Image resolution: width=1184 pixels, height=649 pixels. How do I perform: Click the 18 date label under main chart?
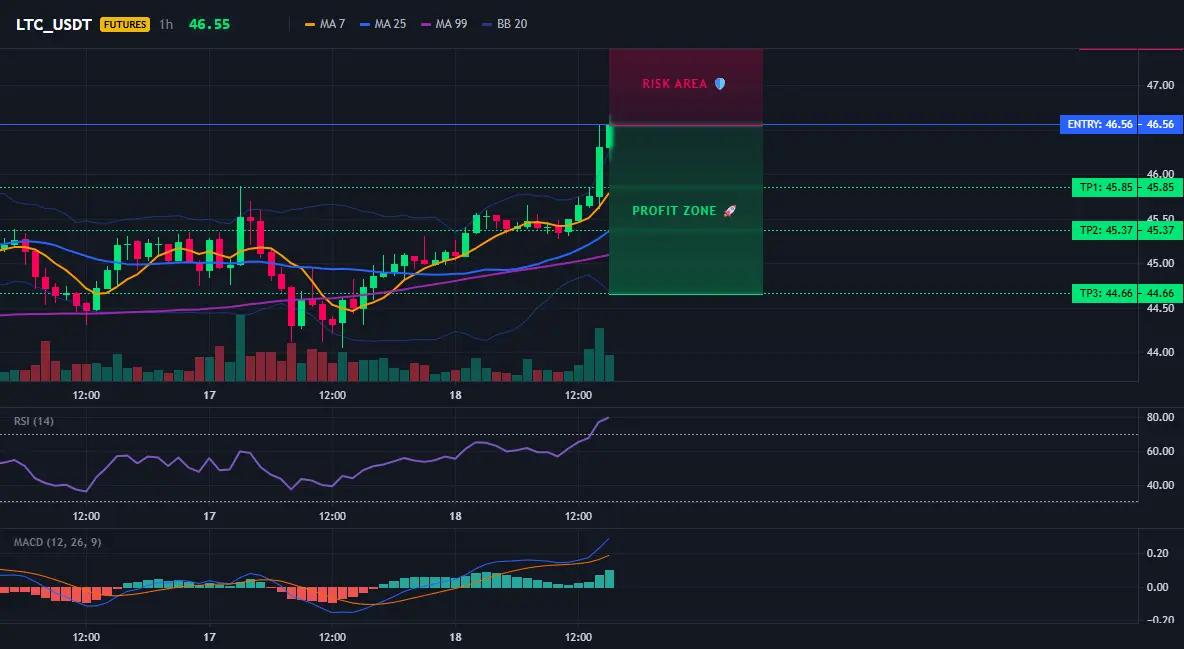click(x=455, y=395)
